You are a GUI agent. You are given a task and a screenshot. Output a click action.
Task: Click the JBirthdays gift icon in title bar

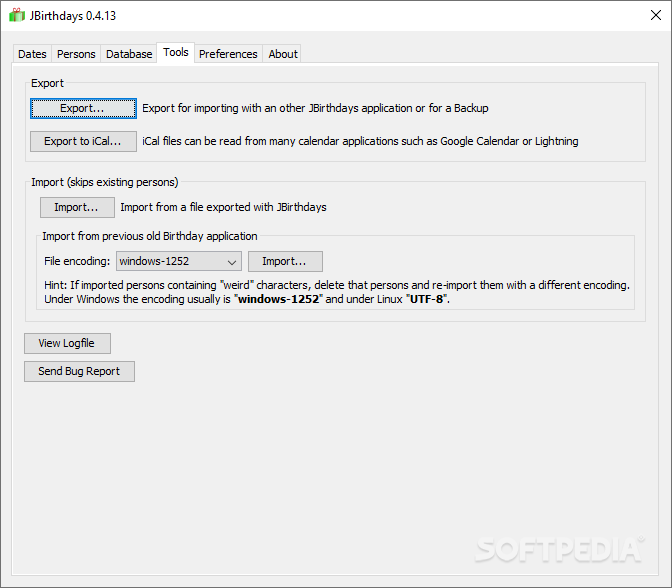point(17,15)
